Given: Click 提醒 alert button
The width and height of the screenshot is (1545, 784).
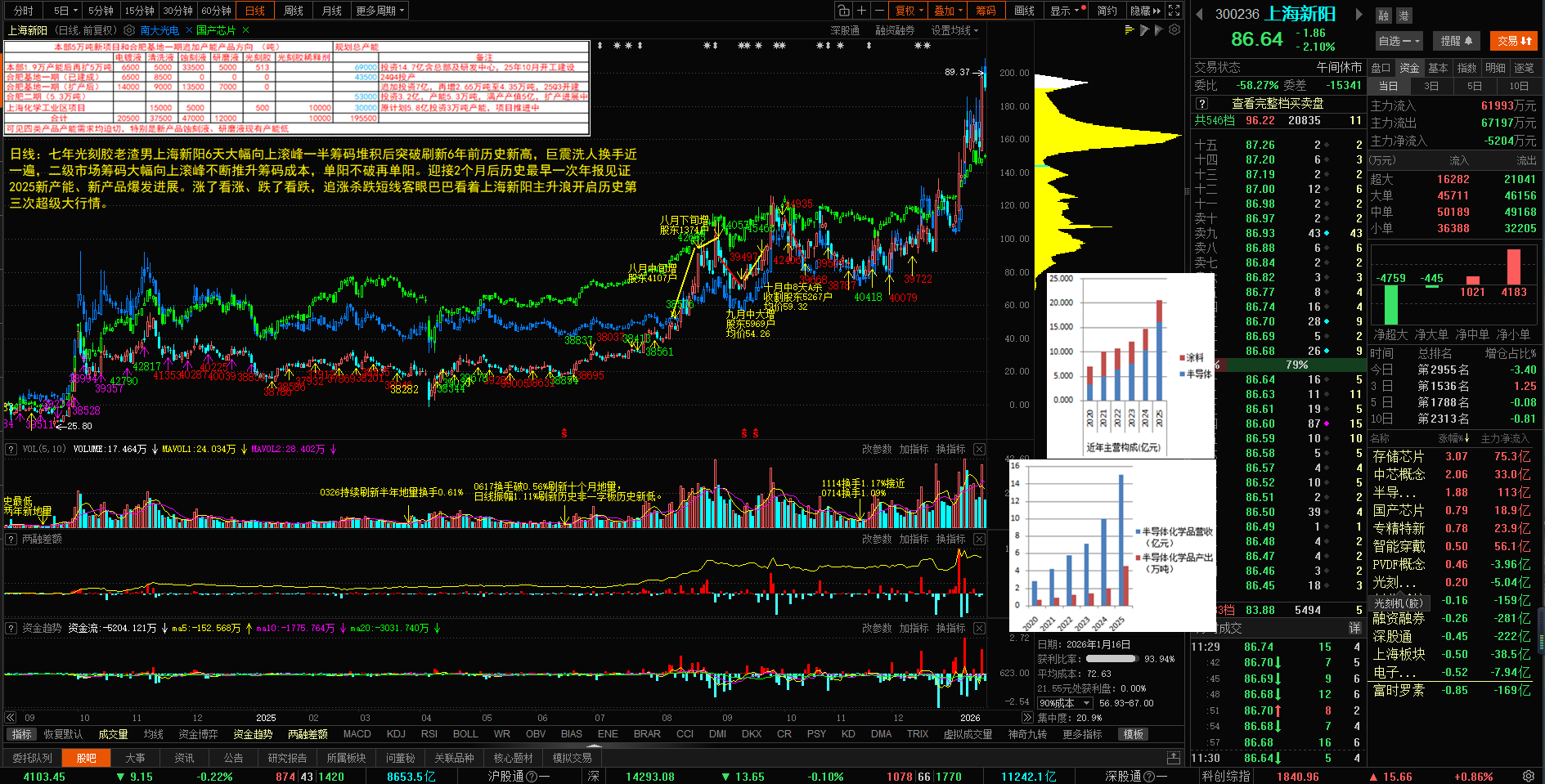Looking at the screenshot, I should 1456,41.
